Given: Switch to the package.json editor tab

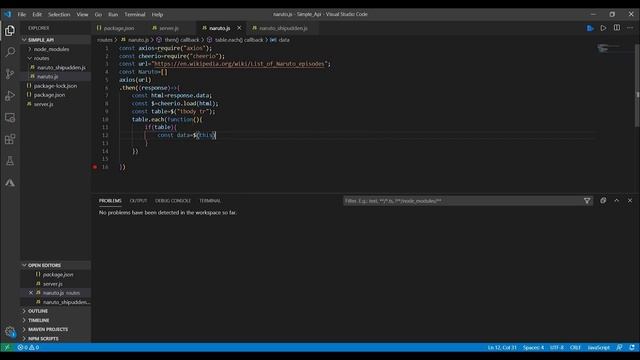Looking at the screenshot, I should click(x=118, y=28).
